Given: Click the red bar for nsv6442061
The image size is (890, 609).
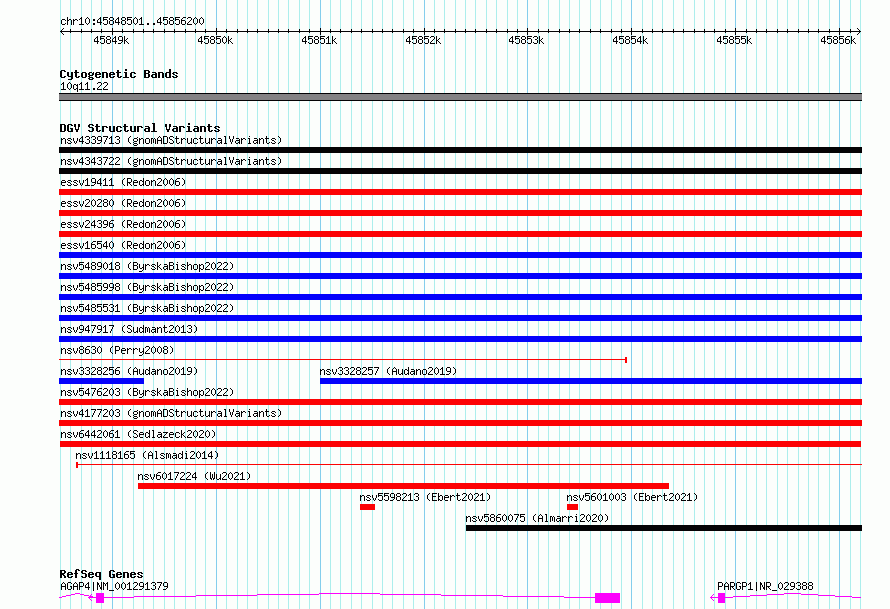Looking at the screenshot, I should coord(460,444).
